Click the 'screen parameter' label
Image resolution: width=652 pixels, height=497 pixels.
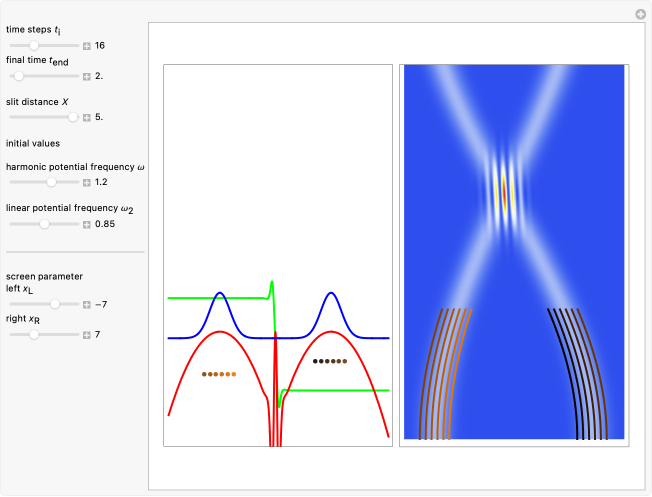(44, 277)
